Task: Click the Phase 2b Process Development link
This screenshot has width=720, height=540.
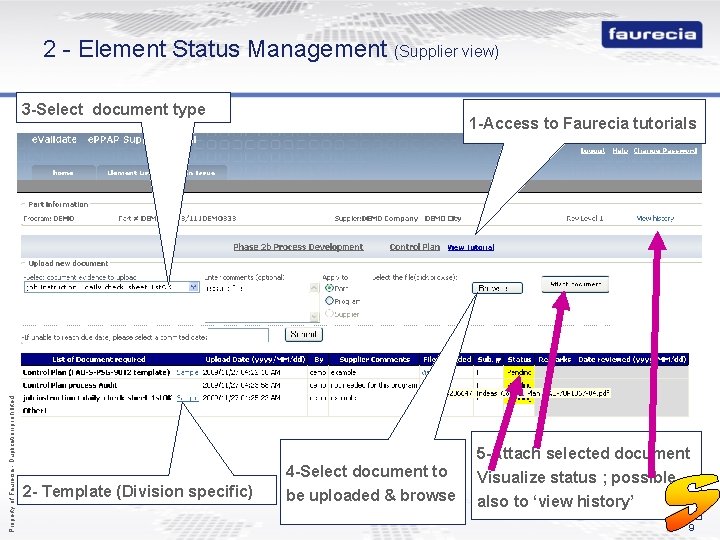Action: [x=298, y=247]
